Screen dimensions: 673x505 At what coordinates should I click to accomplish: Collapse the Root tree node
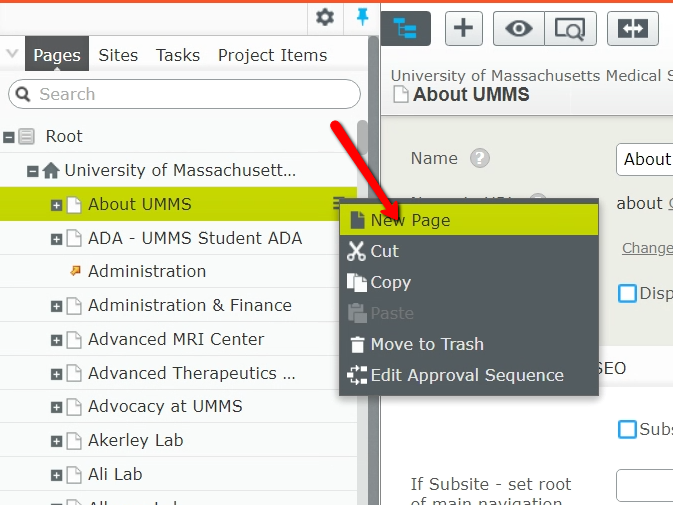coord(9,137)
